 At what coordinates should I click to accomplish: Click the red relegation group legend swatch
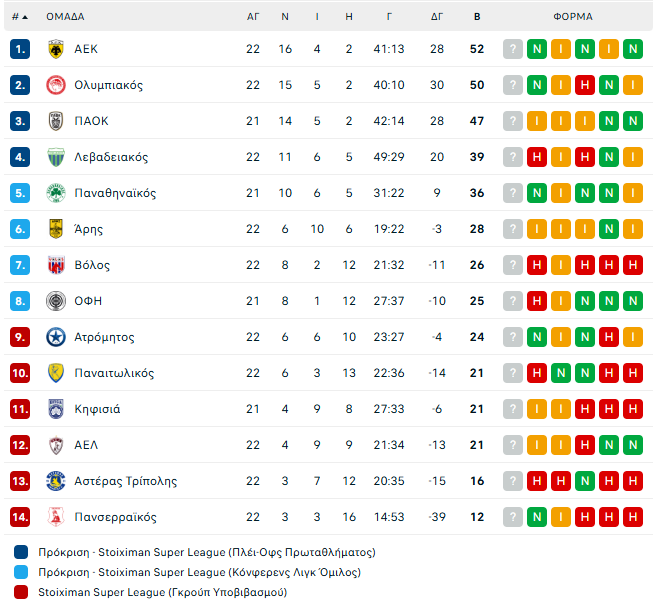point(22,592)
